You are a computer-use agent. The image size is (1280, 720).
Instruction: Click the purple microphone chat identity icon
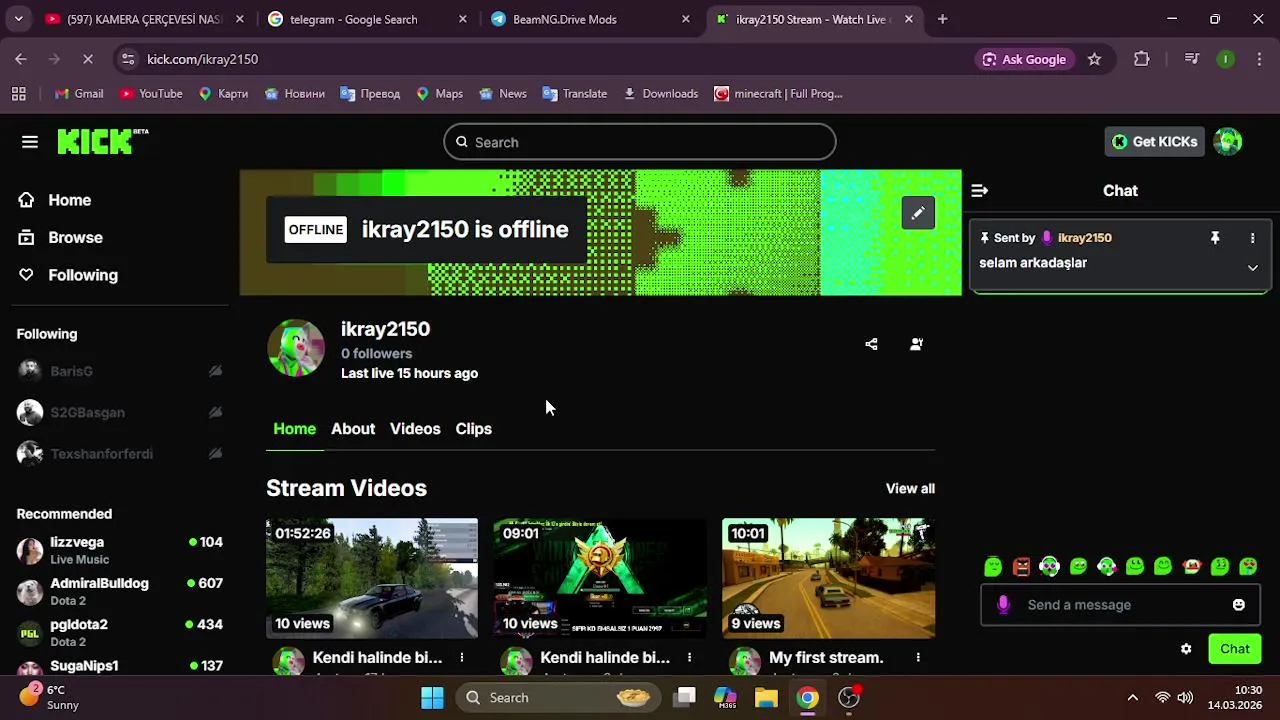(x=1004, y=605)
